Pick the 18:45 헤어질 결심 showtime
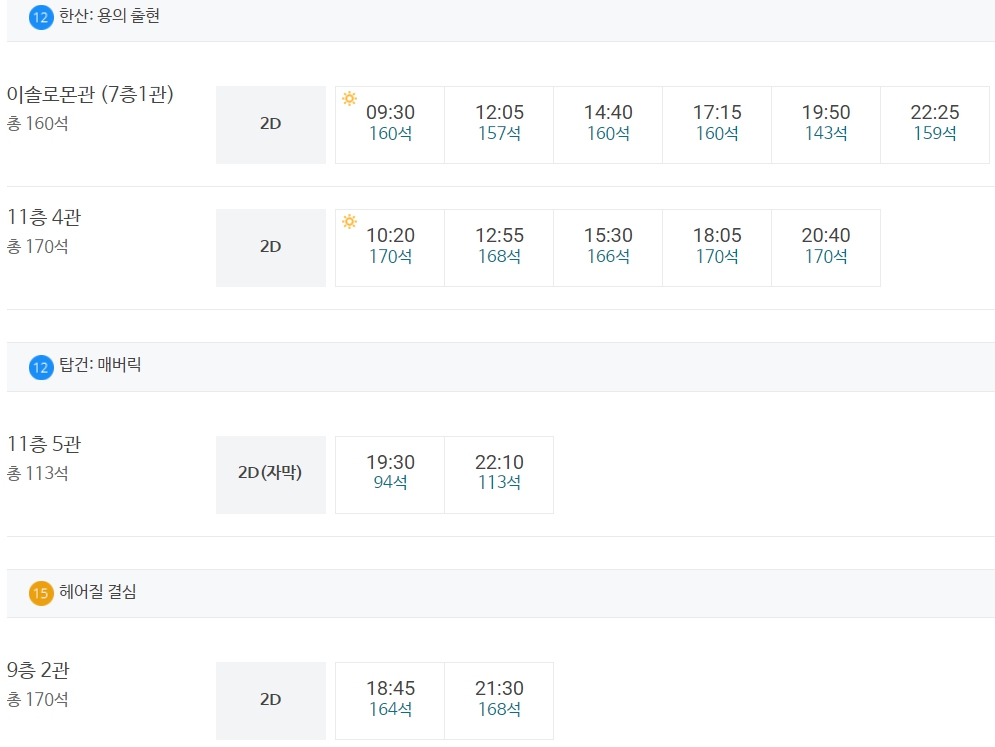 (x=390, y=701)
